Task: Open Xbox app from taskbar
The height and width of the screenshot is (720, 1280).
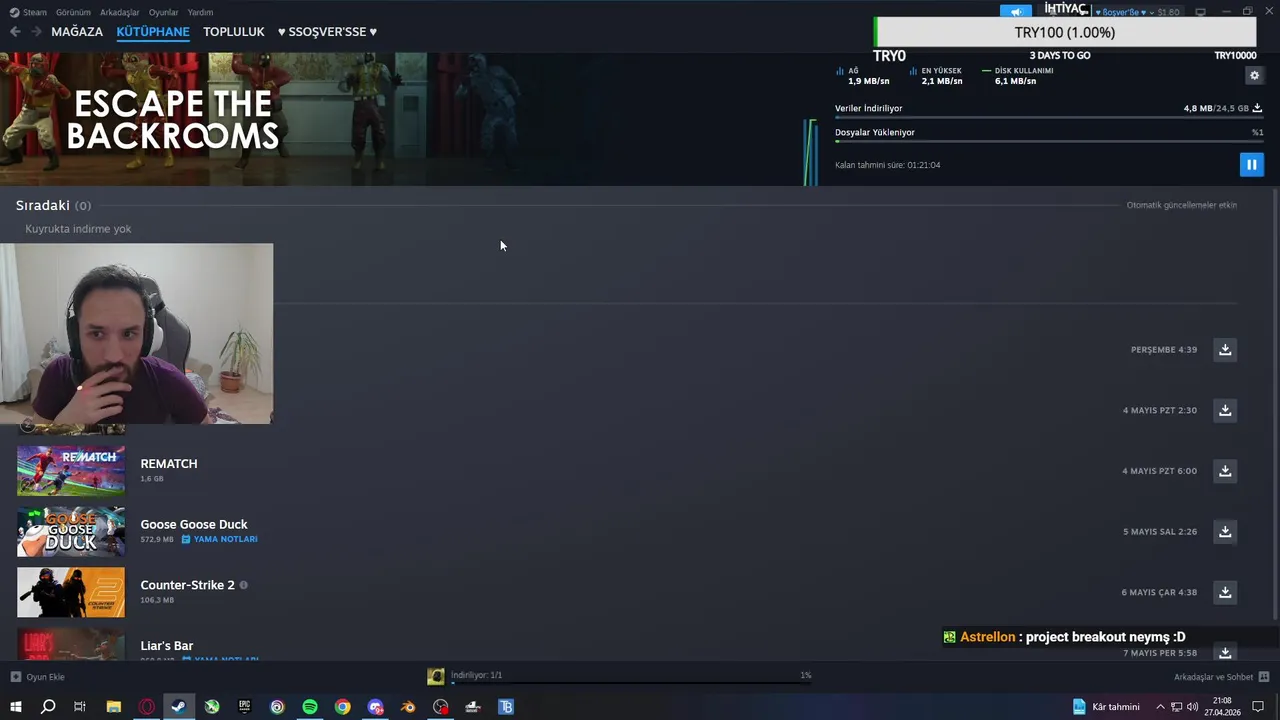Action: [212, 707]
